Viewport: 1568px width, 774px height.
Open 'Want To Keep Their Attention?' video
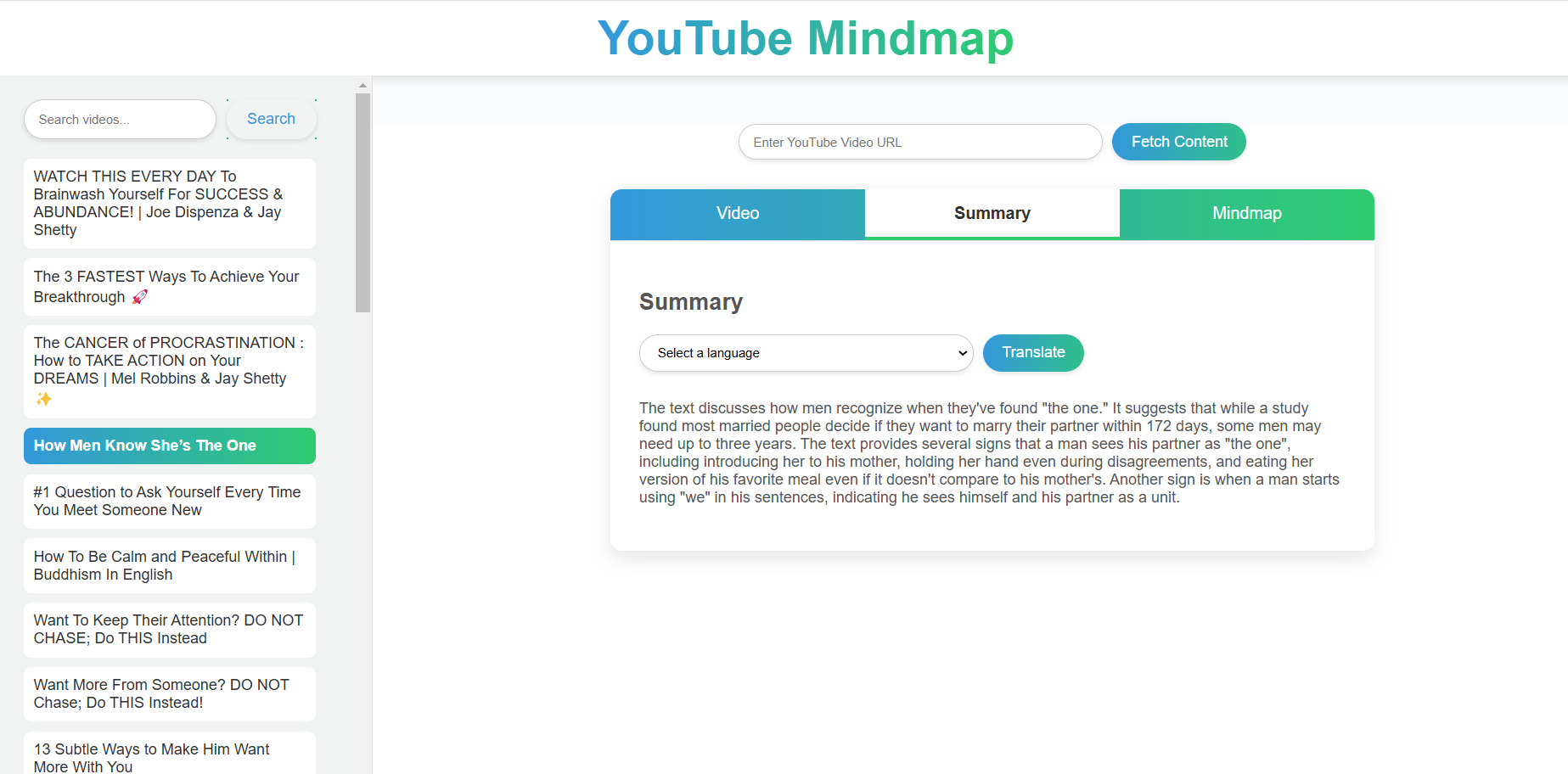tap(170, 630)
